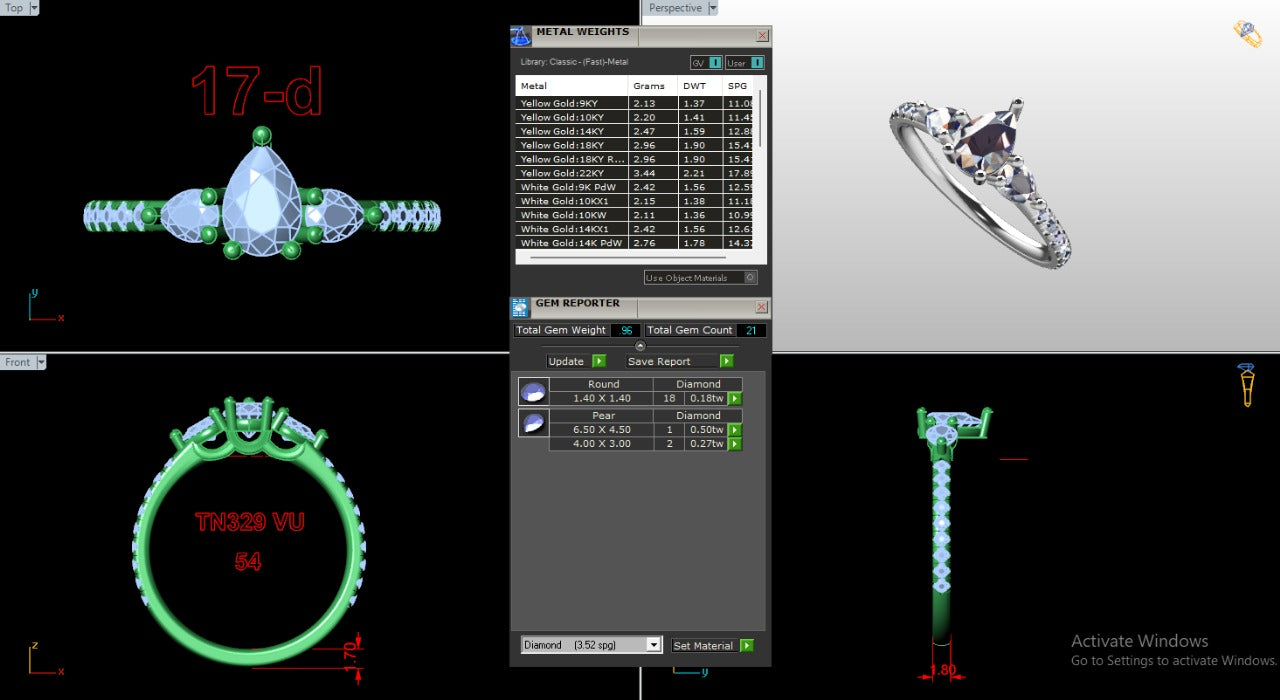Click the ring icon in Perspective viewport
The width and height of the screenshot is (1280, 700).
[1247, 33]
